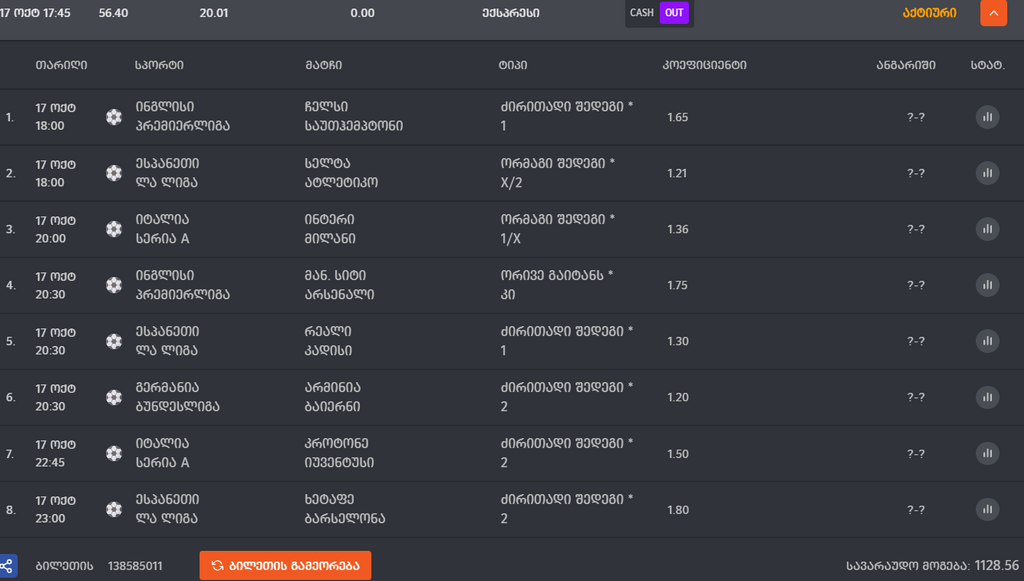This screenshot has width=1024, height=581.
Task: Click odds value 1.20
Action: (x=677, y=398)
